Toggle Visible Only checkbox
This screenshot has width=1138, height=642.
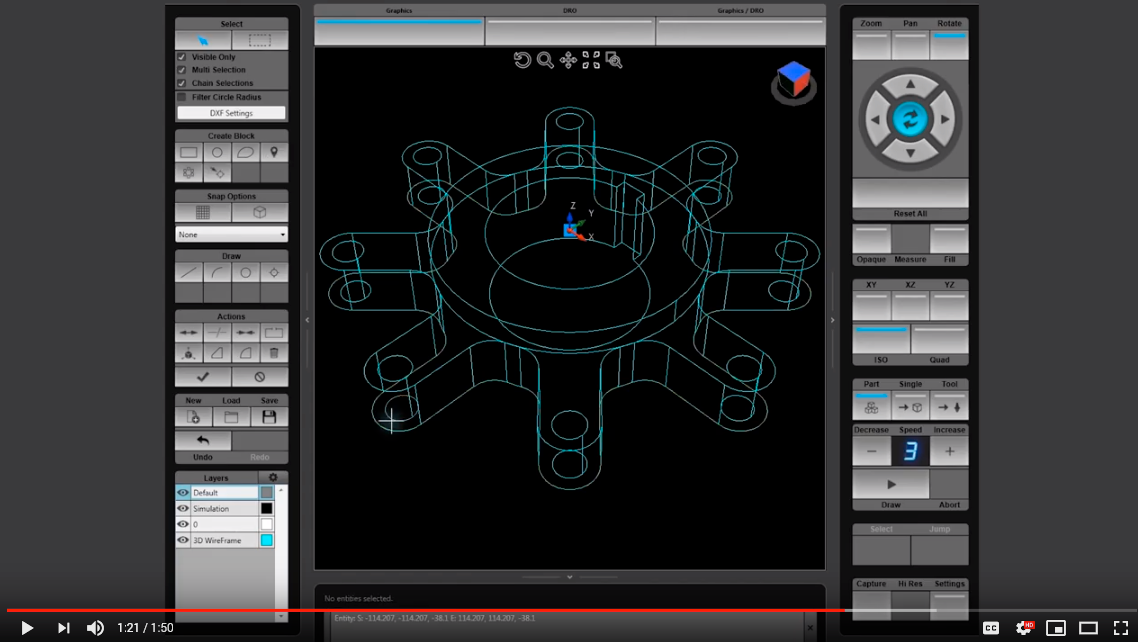181,57
